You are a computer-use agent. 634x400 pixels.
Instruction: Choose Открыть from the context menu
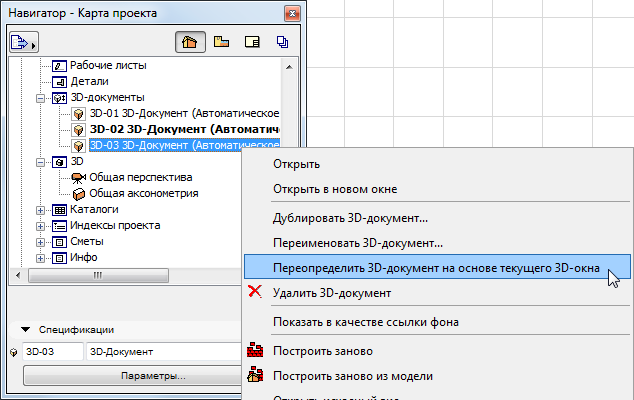(437, 164)
